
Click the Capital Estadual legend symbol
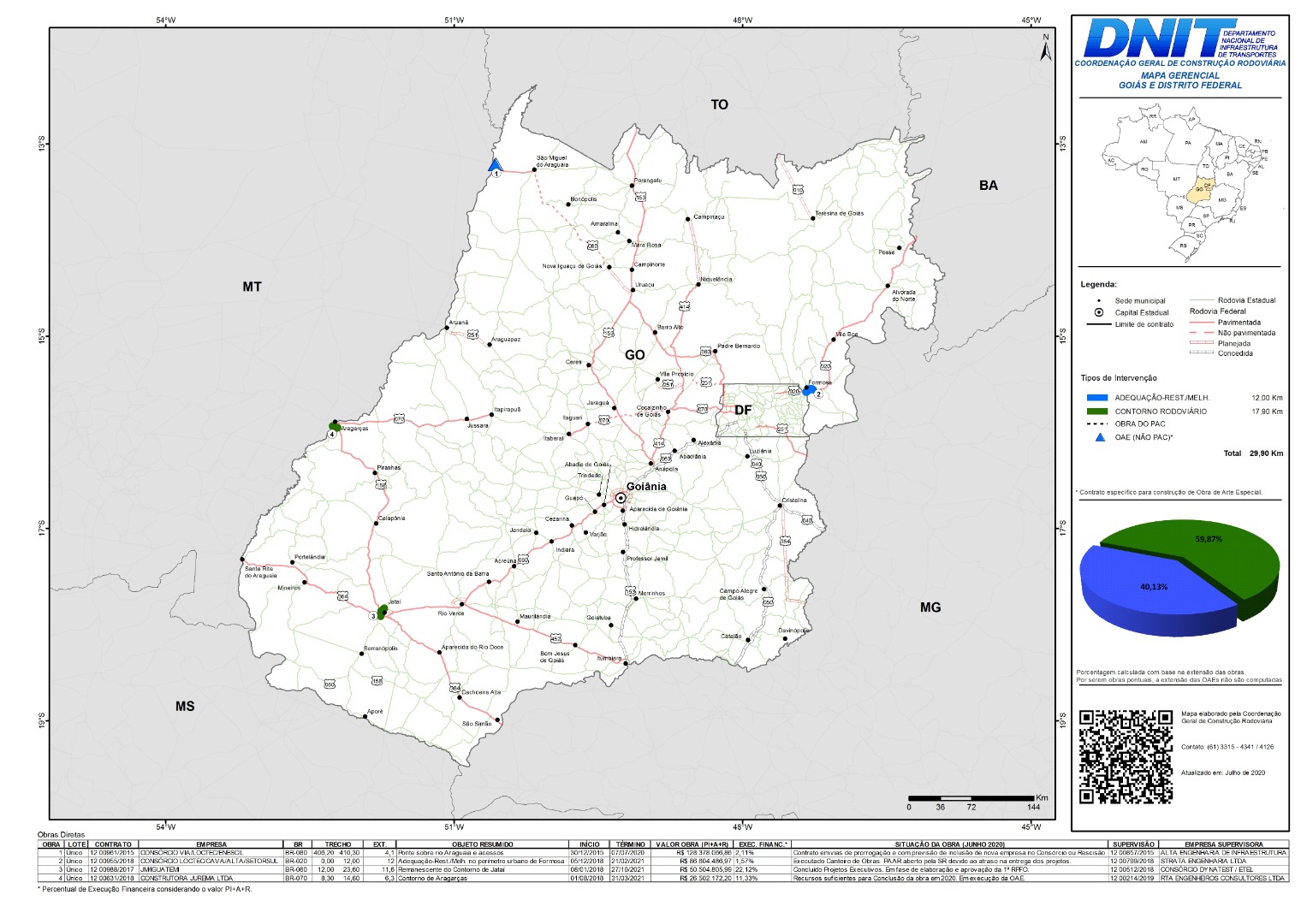[x=1099, y=312]
